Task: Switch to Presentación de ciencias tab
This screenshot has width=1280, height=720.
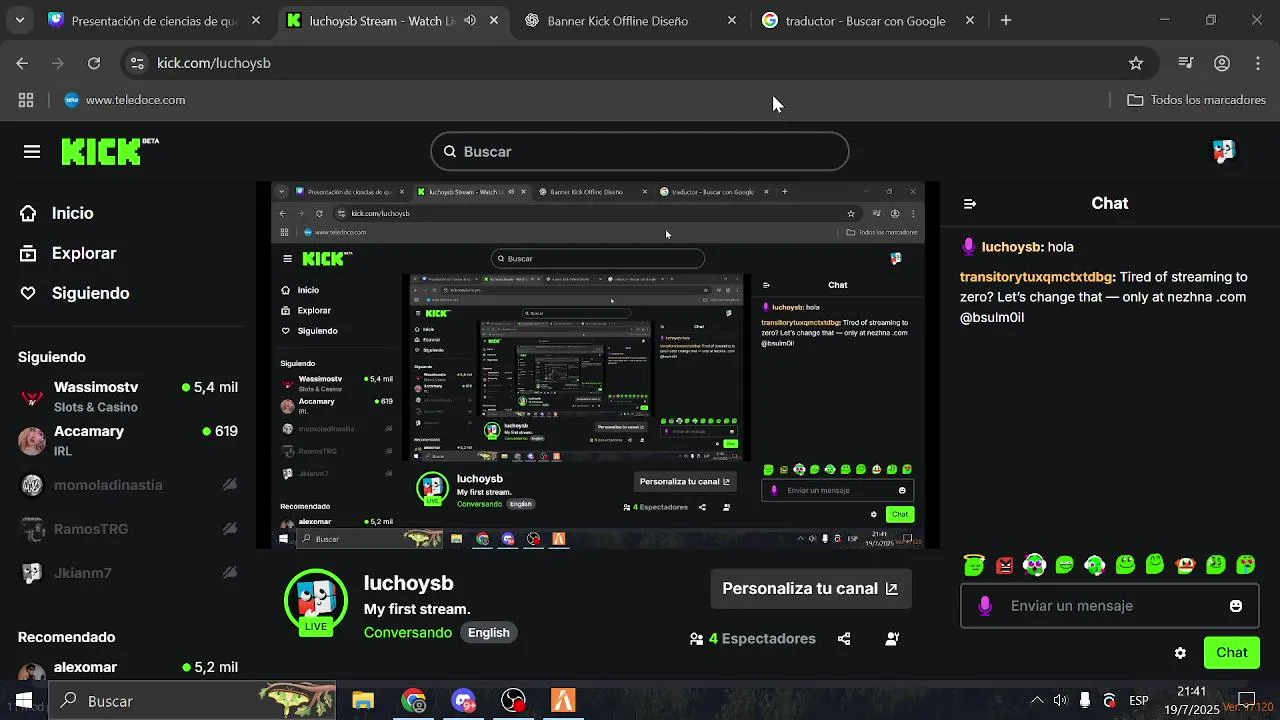Action: pyautogui.click(x=155, y=21)
